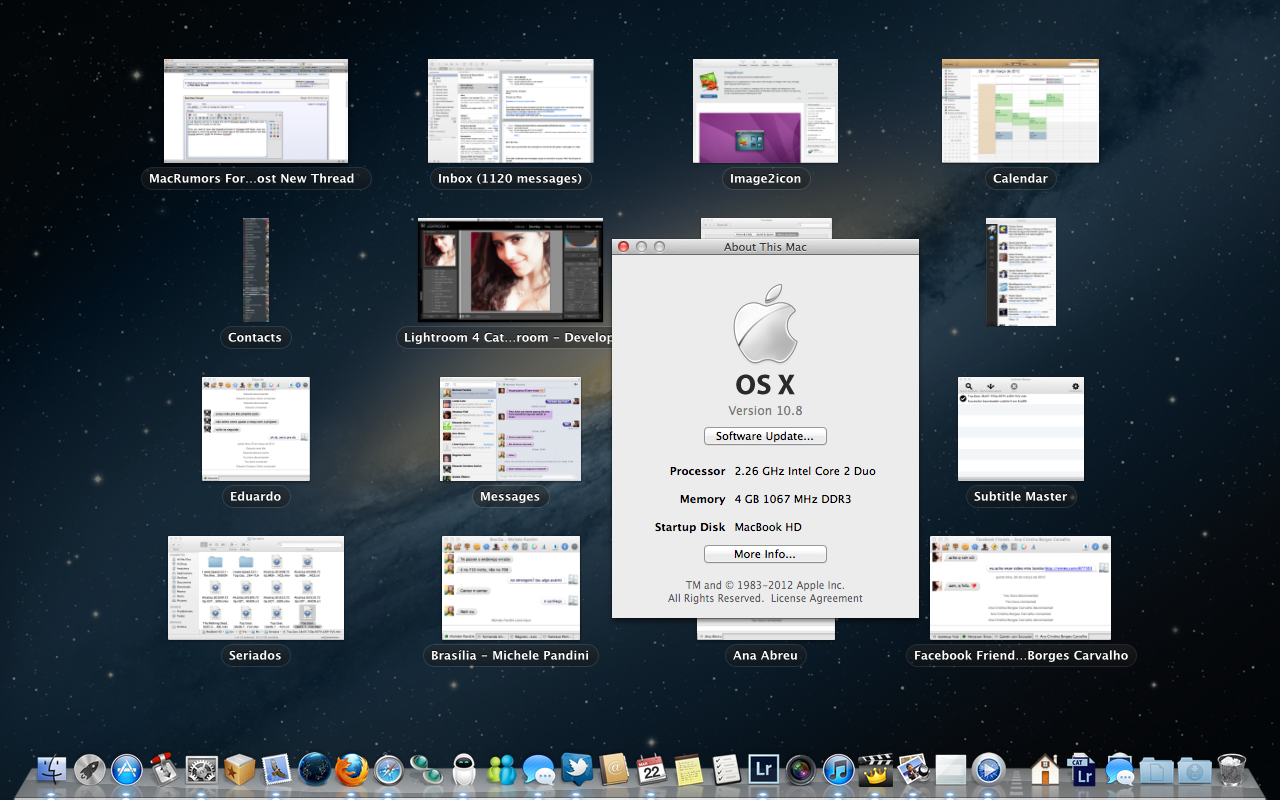Open iTunes music note icon in Dock
Screen dimensions: 1280x800
[838, 769]
